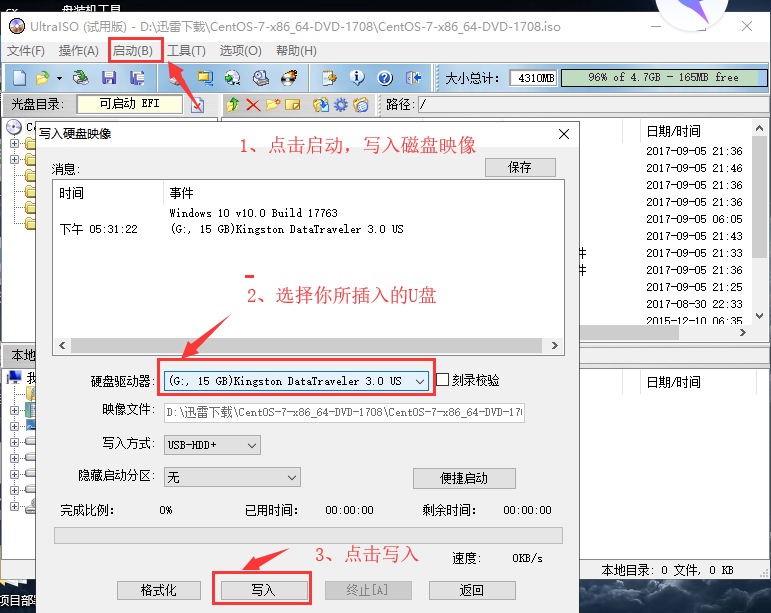Expand the first tree node under CD root
The height and width of the screenshot is (613, 771).
click(15, 144)
